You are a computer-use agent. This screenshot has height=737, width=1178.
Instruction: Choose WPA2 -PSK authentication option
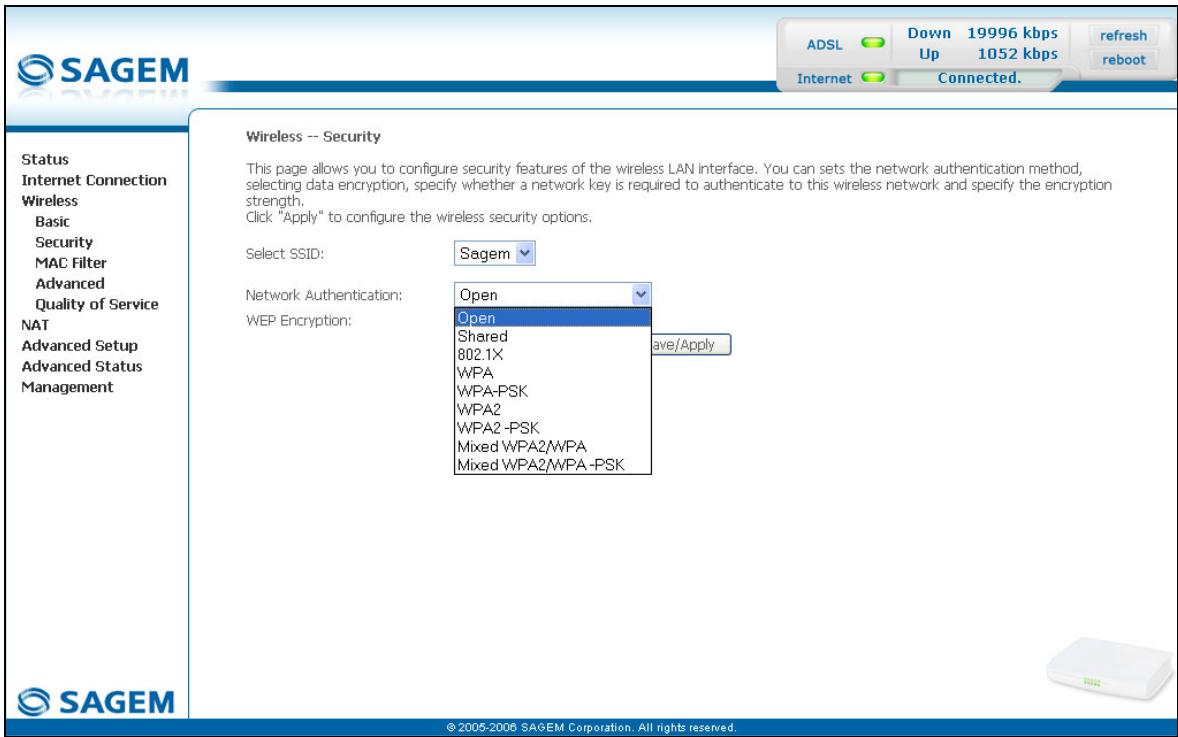click(552, 428)
